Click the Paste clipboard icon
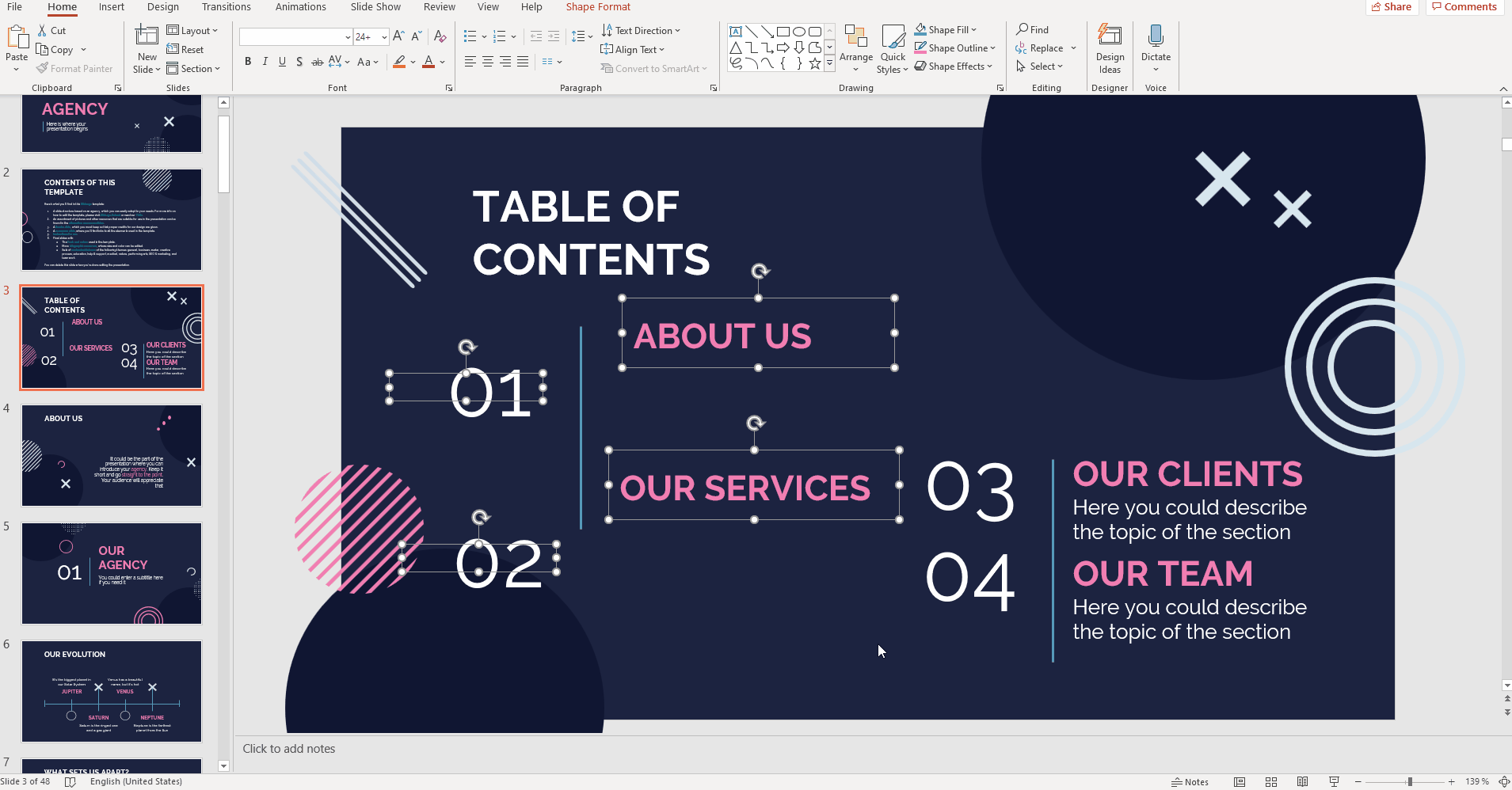 17,38
